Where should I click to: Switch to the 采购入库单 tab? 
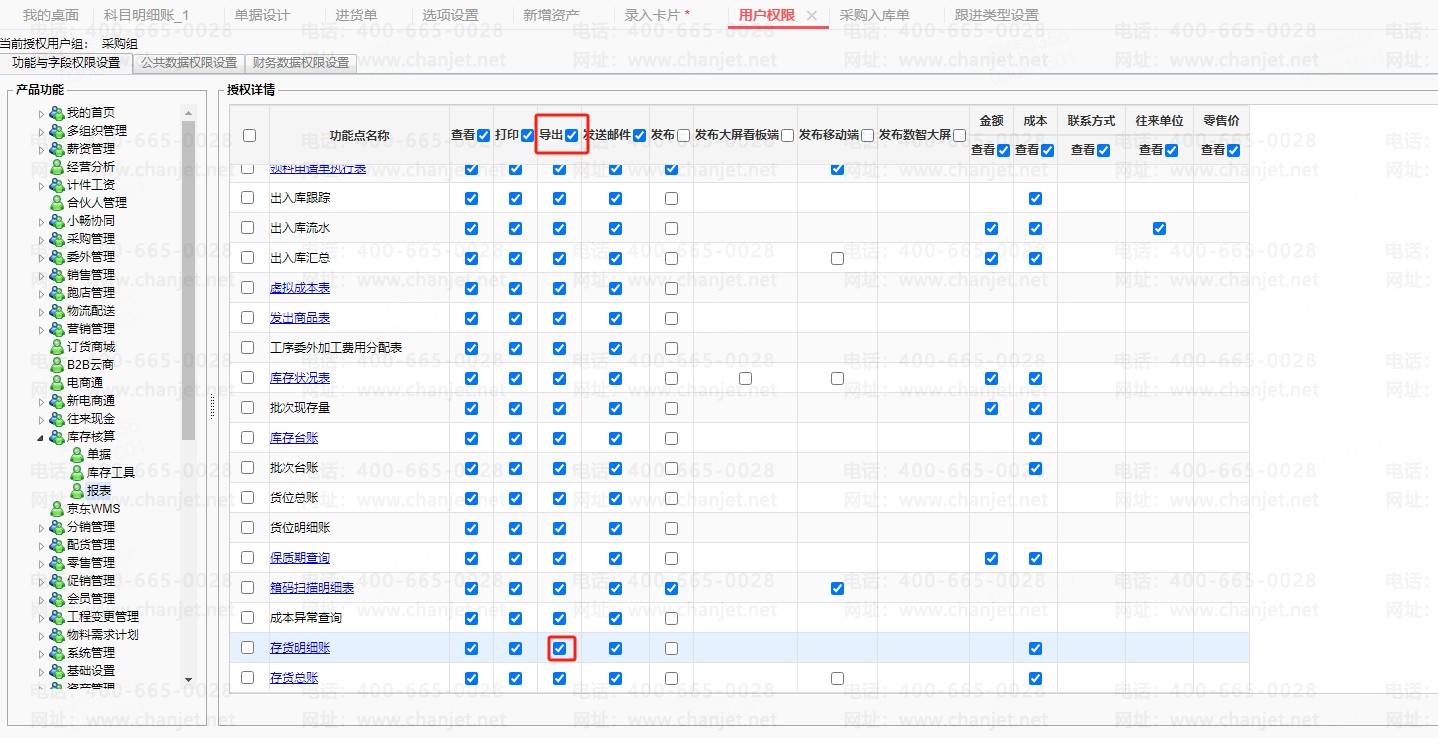[x=874, y=15]
